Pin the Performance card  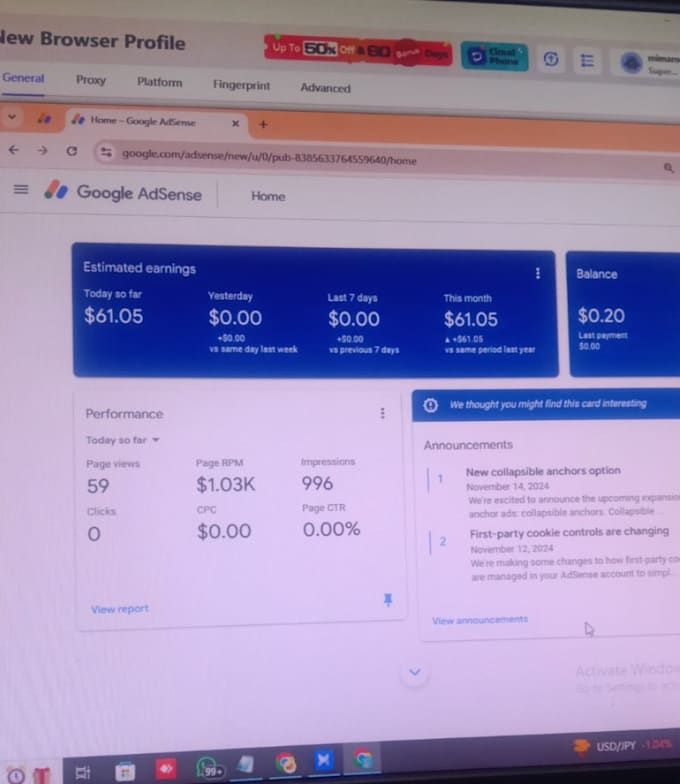click(388, 600)
